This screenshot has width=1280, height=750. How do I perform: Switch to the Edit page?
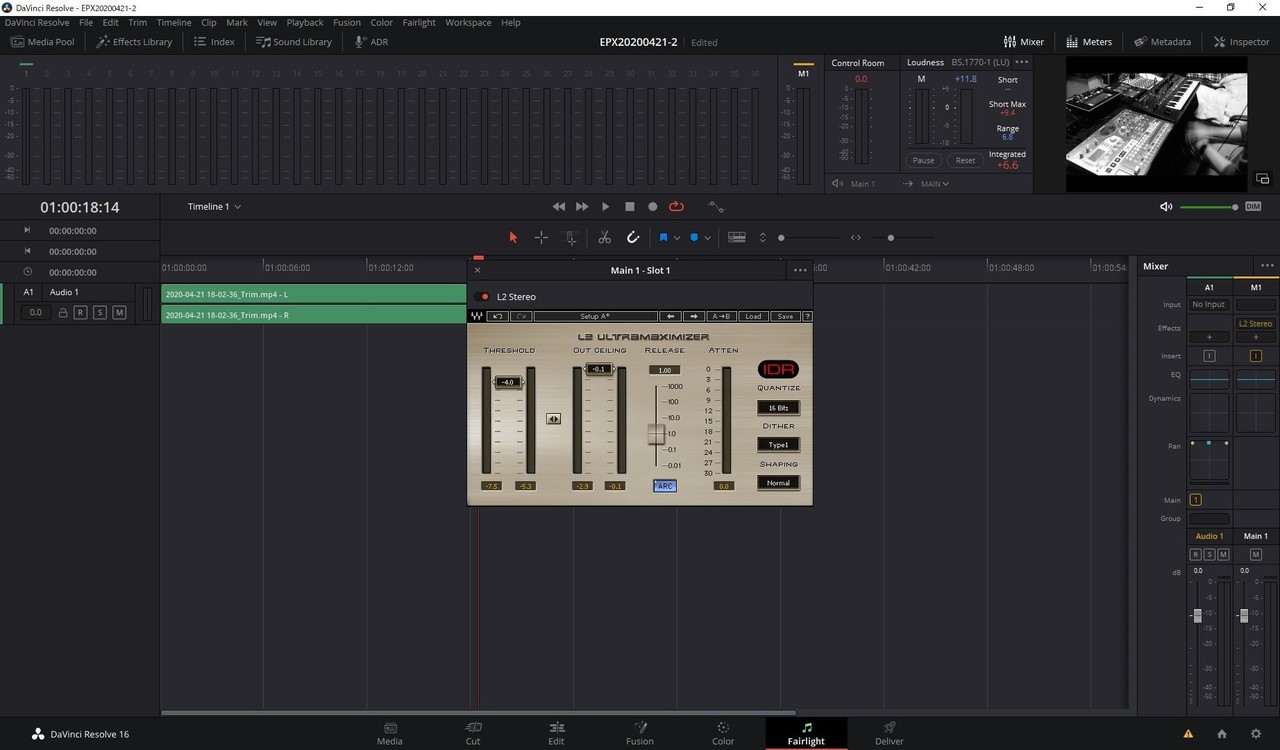(556, 734)
